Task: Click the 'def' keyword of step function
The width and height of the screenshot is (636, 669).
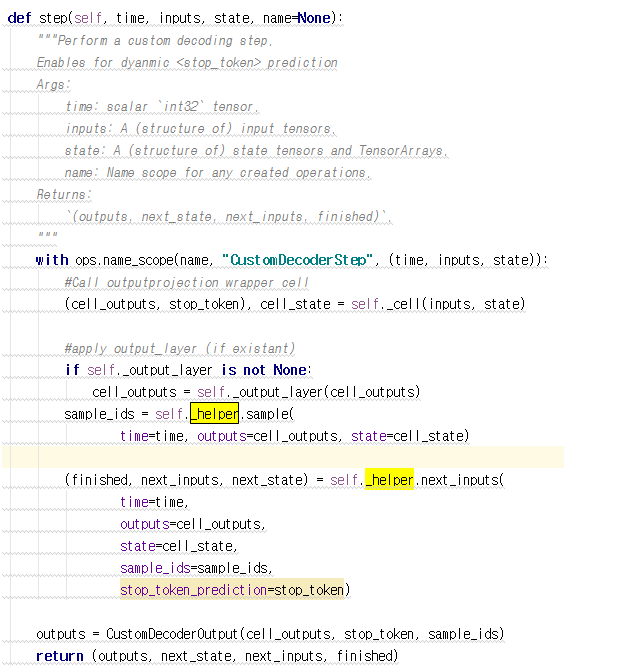Action: point(19,18)
